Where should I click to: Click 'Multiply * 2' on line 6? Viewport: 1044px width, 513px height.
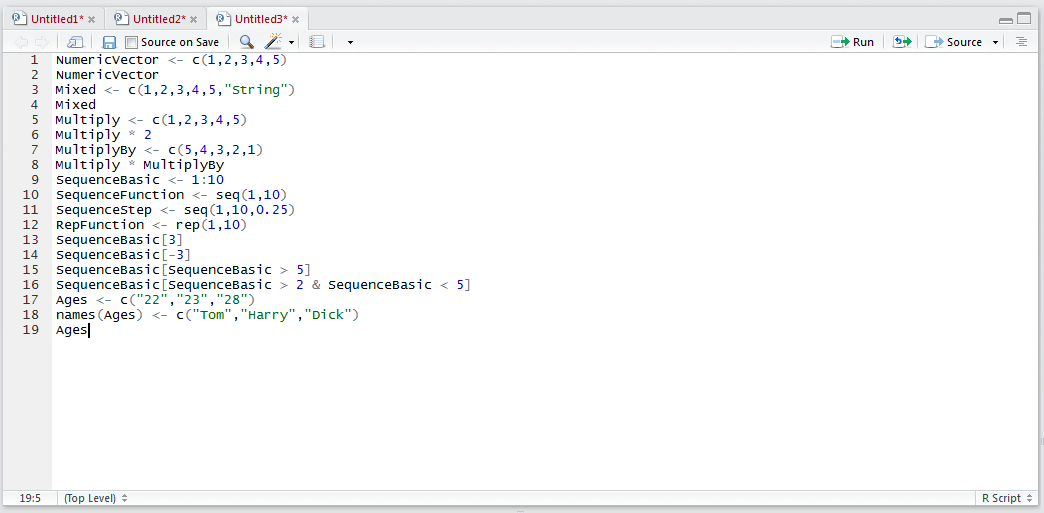click(x=104, y=135)
